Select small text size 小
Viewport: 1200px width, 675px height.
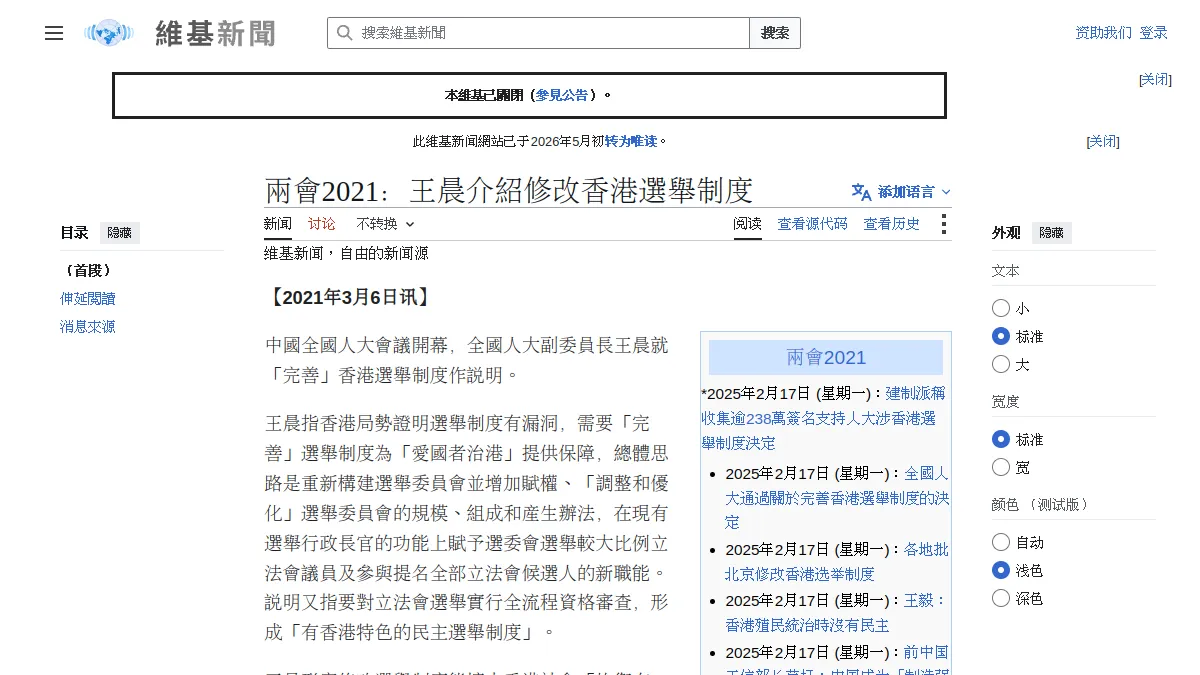point(1001,308)
